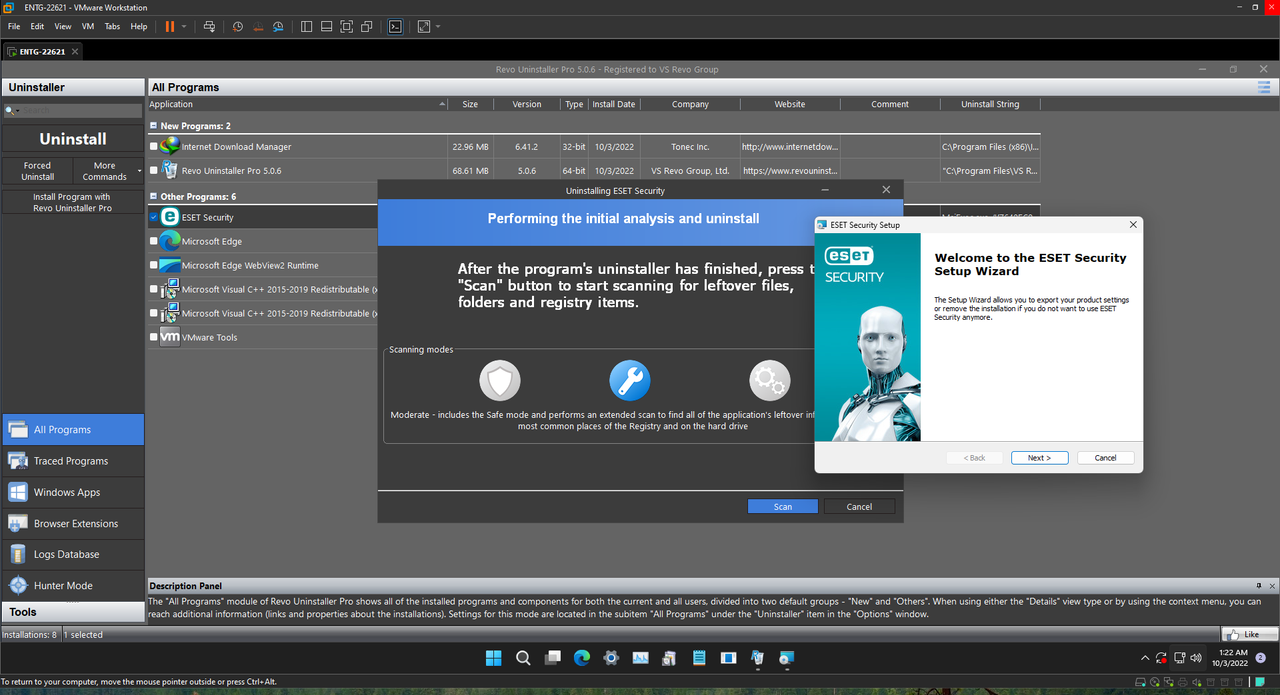The image size is (1280, 695).
Task: Check the Internet Download Manager checkbox
Action: coord(154,147)
